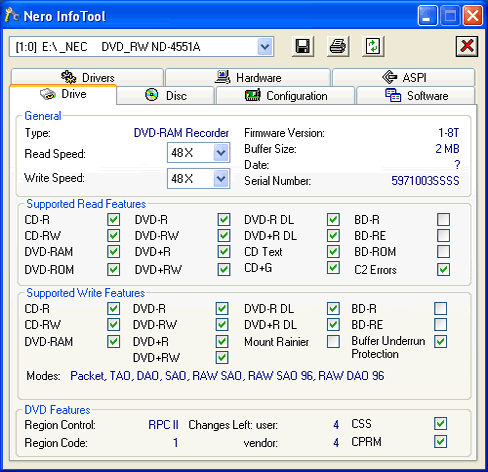488x472 pixels.
Task: Toggle the DVD+RW write feature checkbox
Action: (222, 358)
